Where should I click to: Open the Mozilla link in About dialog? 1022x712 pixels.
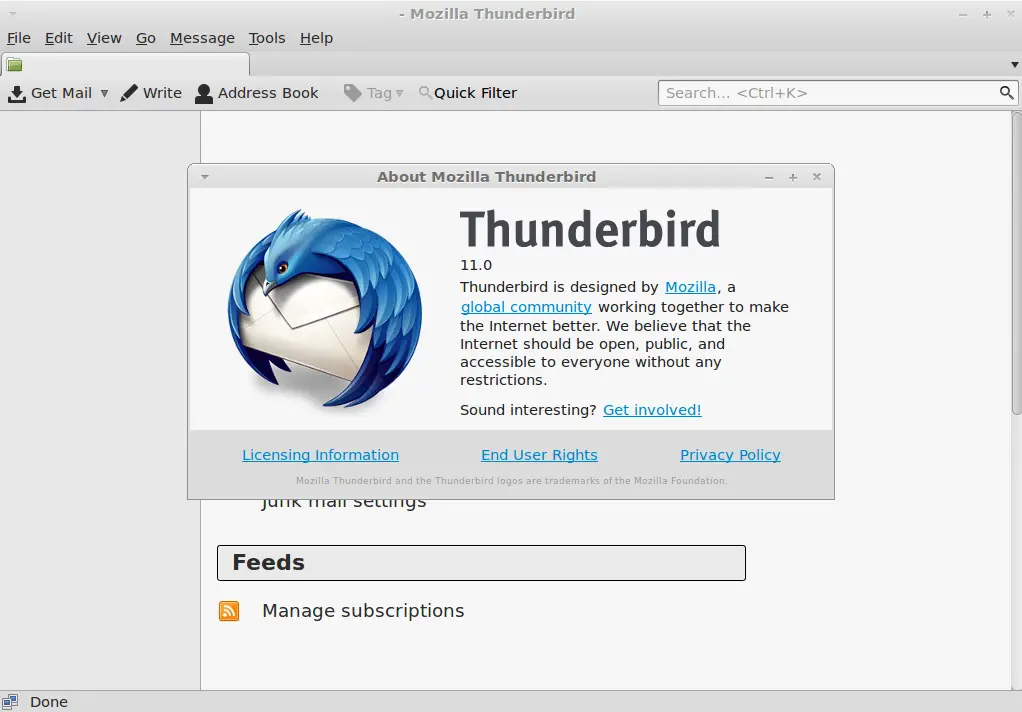pos(690,287)
